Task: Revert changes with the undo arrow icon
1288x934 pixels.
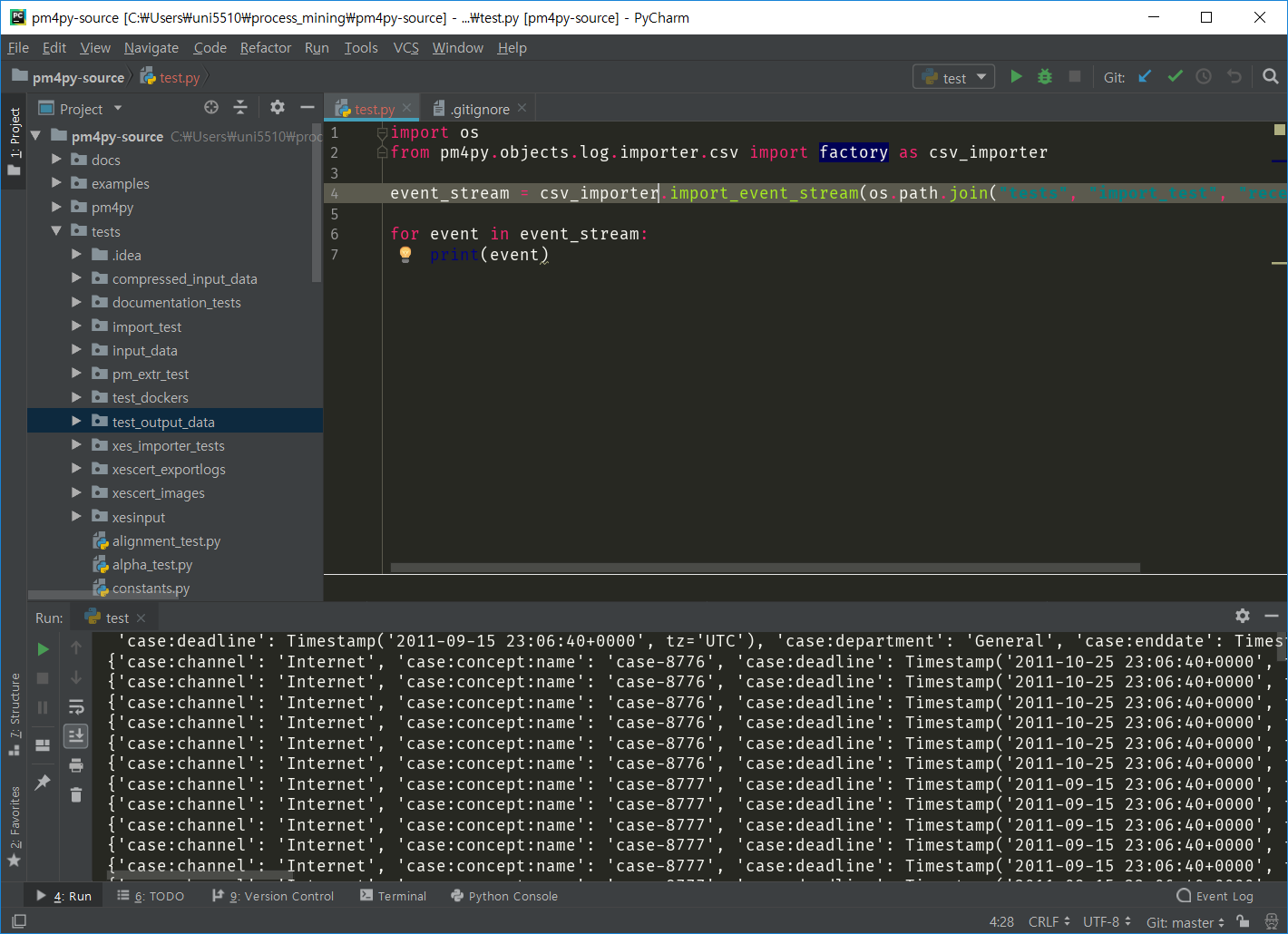Action: (x=1234, y=77)
